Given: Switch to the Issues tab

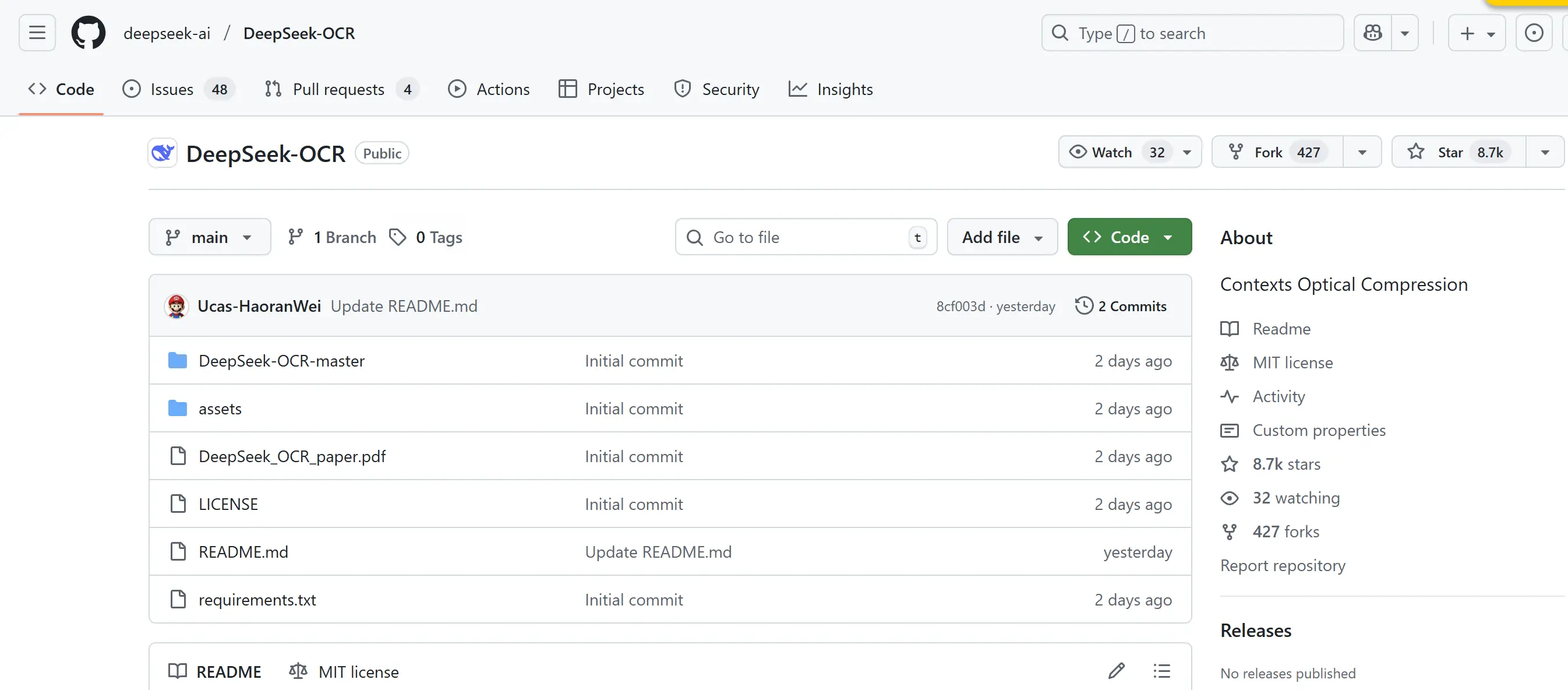Looking at the screenshot, I should pyautogui.click(x=172, y=90).
